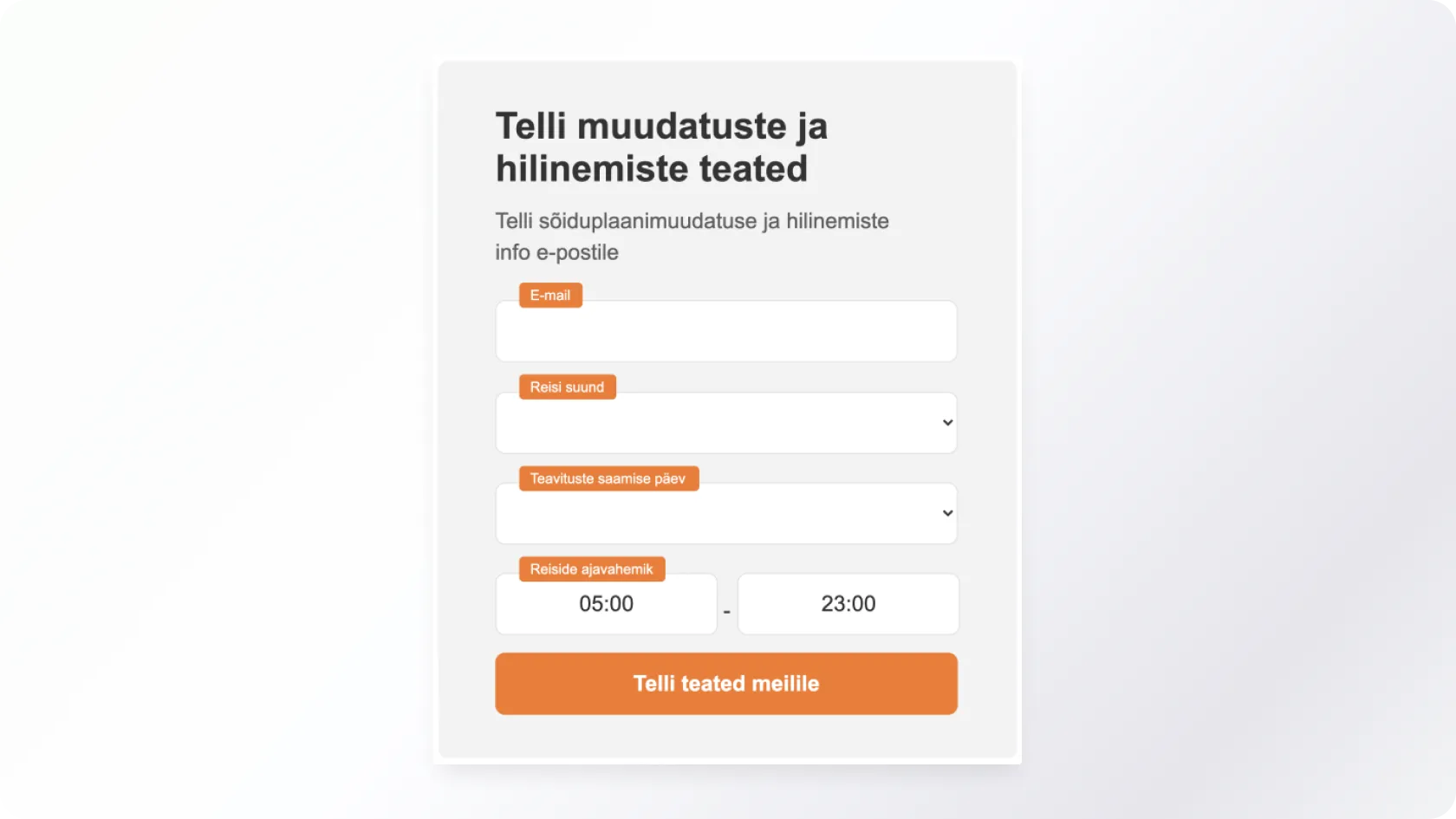Click the Teavituste saamise päev chevron arrow

coord(947,513)
